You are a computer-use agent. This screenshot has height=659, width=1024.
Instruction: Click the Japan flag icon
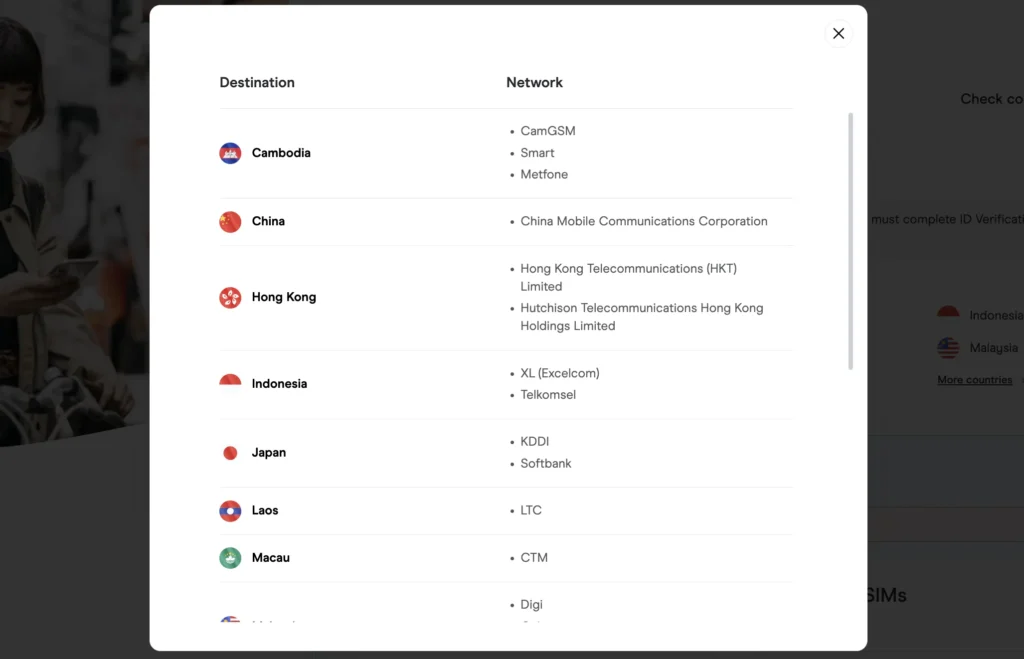(x=230, y=453)
